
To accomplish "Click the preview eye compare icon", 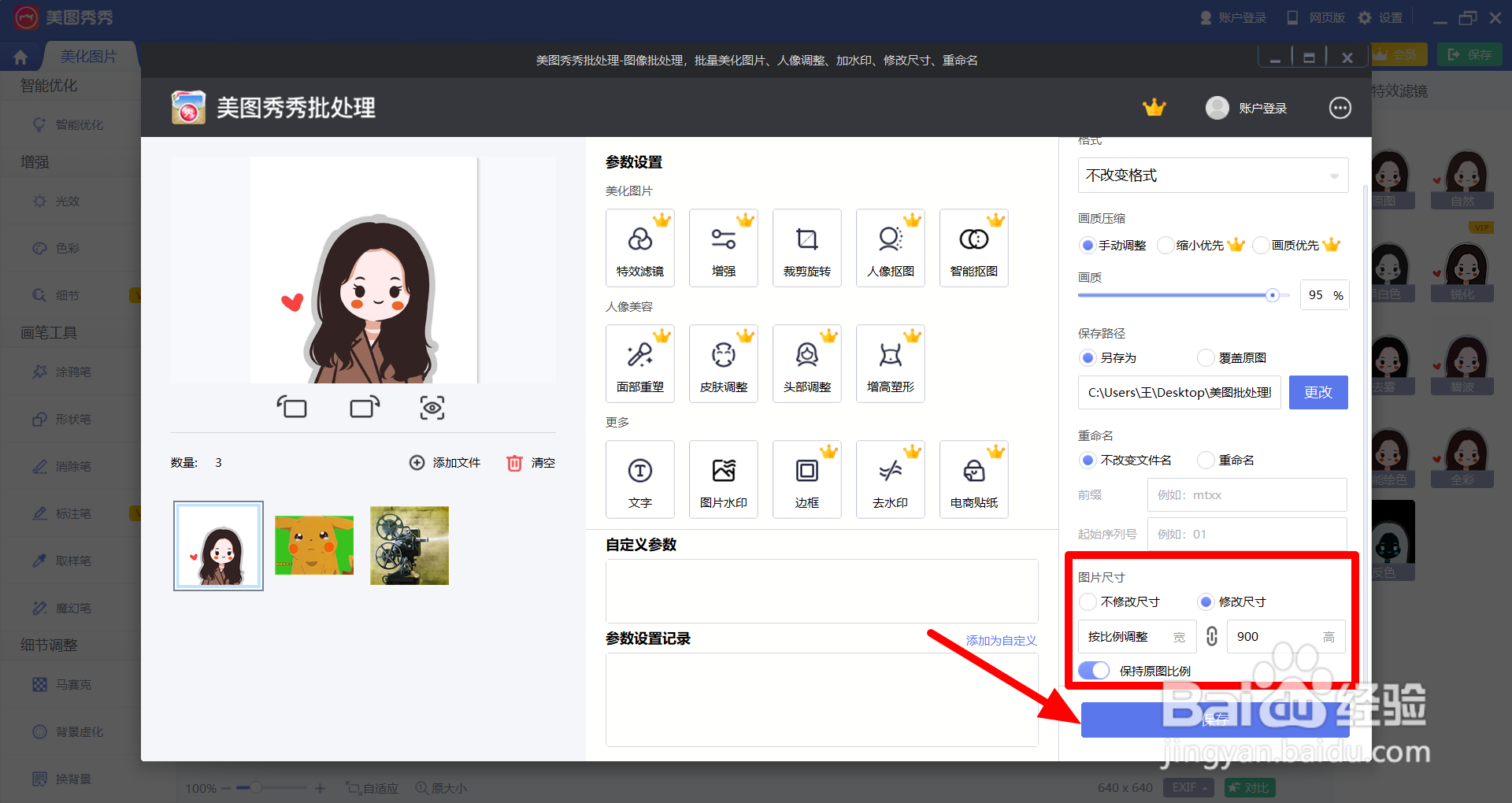I will point(432,407).
